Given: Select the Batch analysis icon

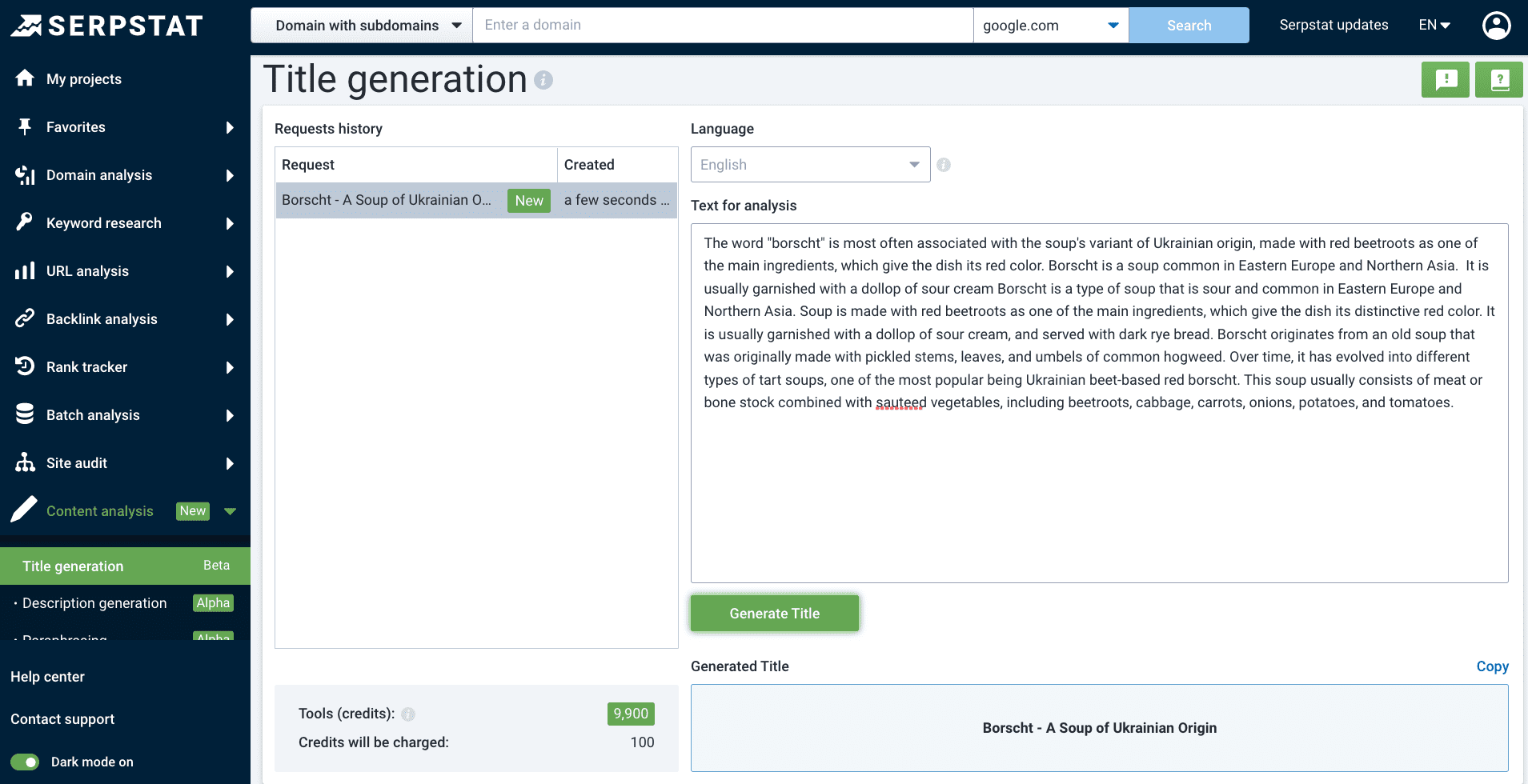Looking at the screenshot, I should click(25, 414).
